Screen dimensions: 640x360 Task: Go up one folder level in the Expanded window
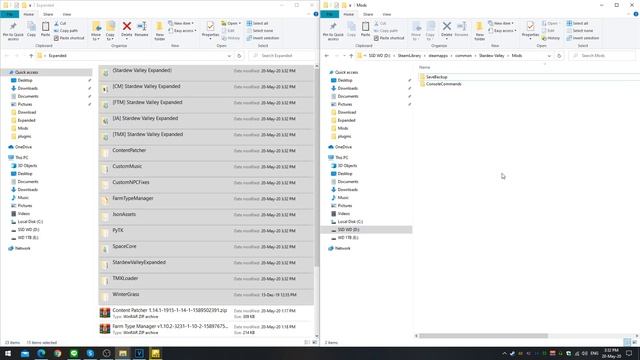(31, 56)
